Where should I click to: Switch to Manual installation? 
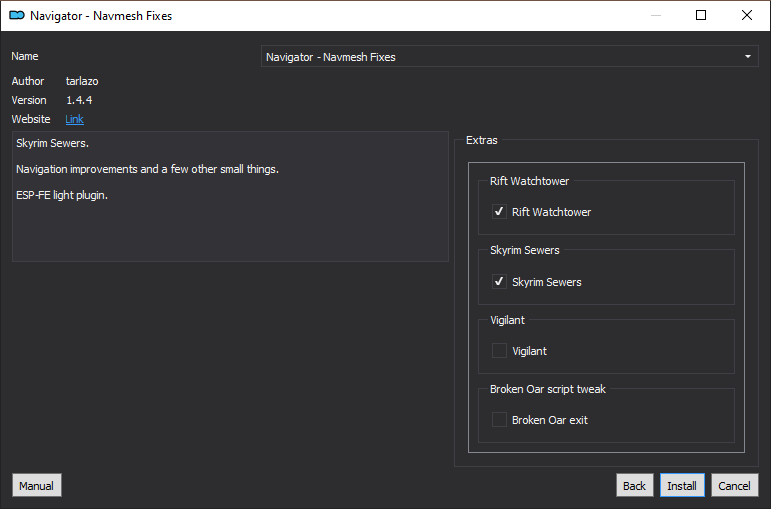tap(36, 485)
